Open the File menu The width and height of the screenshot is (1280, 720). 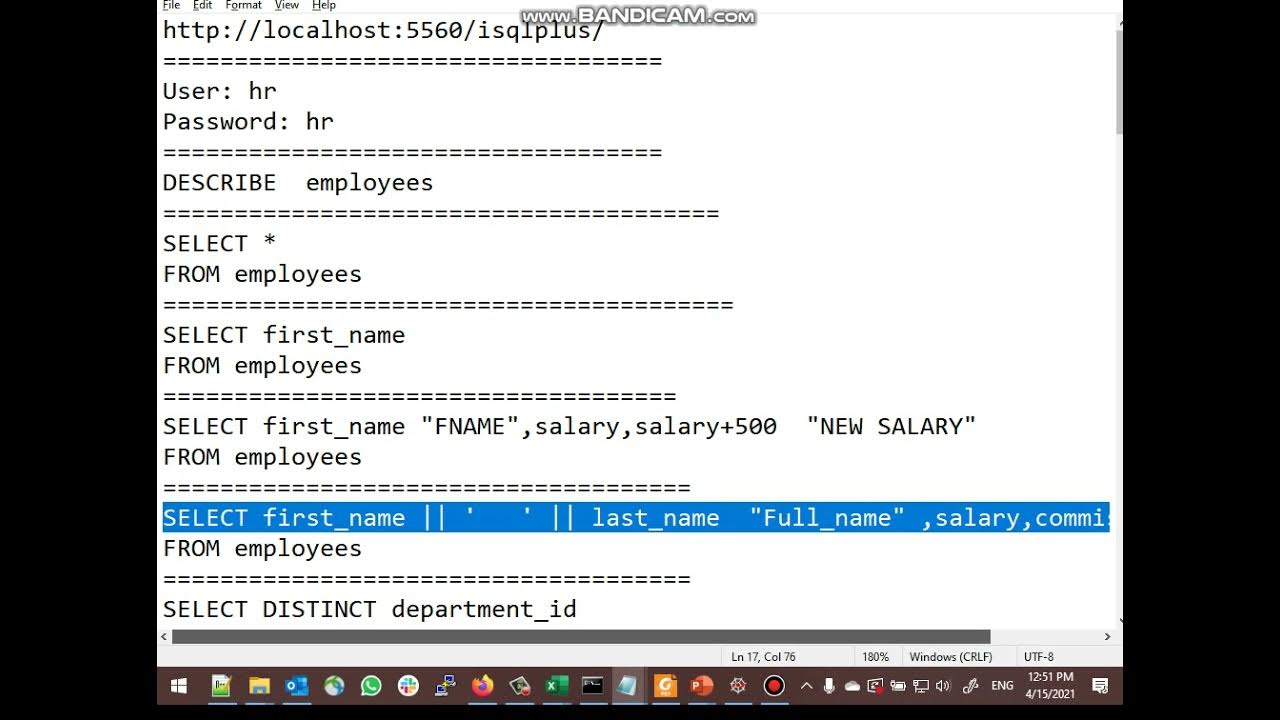point(172,6)
